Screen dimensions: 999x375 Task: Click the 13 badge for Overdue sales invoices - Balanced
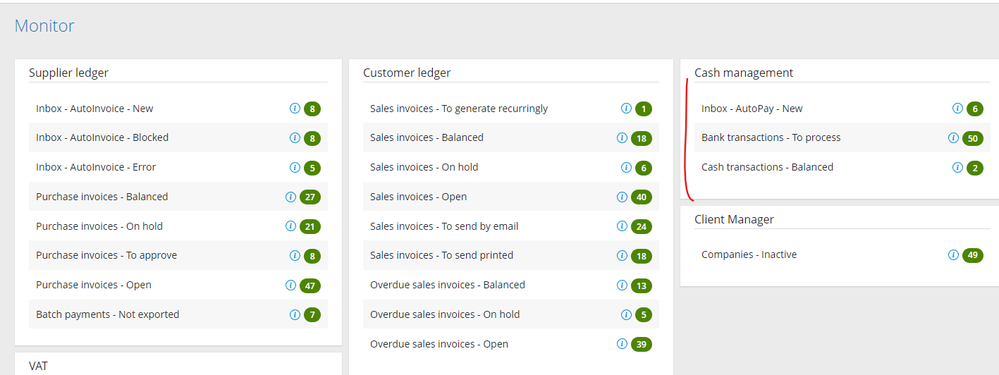point(642,285)
